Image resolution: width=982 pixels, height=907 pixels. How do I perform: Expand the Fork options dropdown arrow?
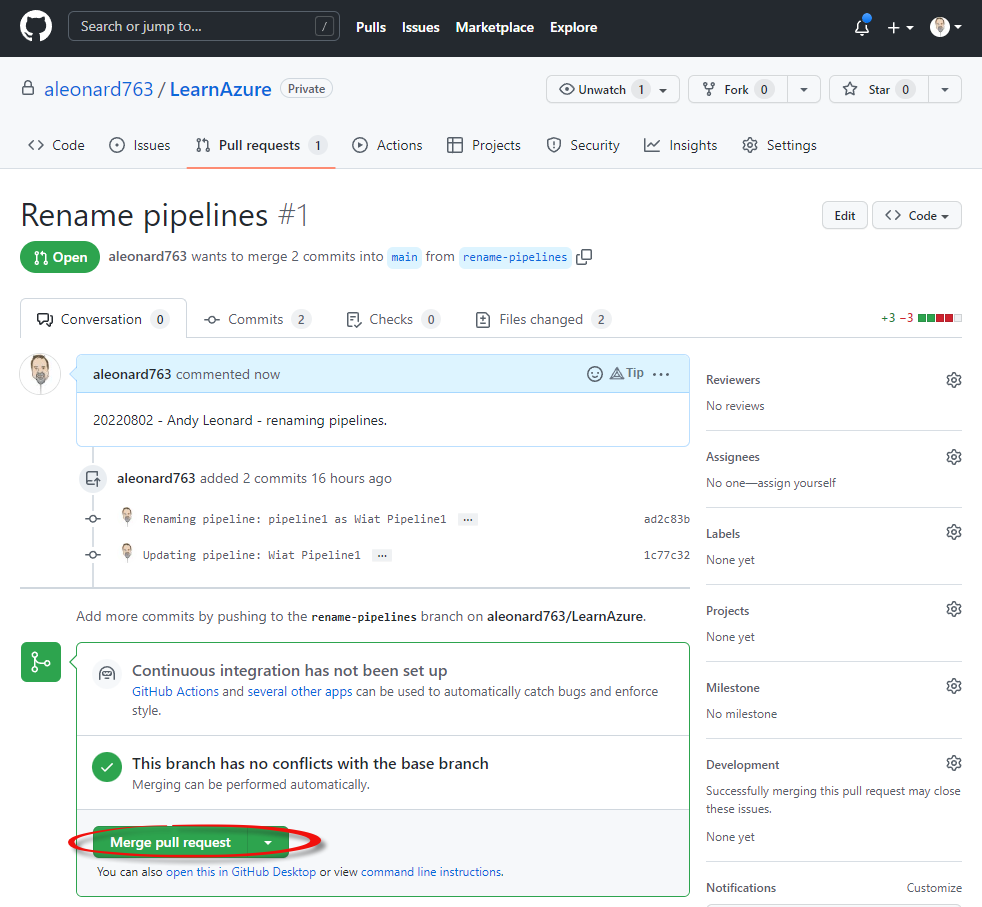click(x=804, y=90)
